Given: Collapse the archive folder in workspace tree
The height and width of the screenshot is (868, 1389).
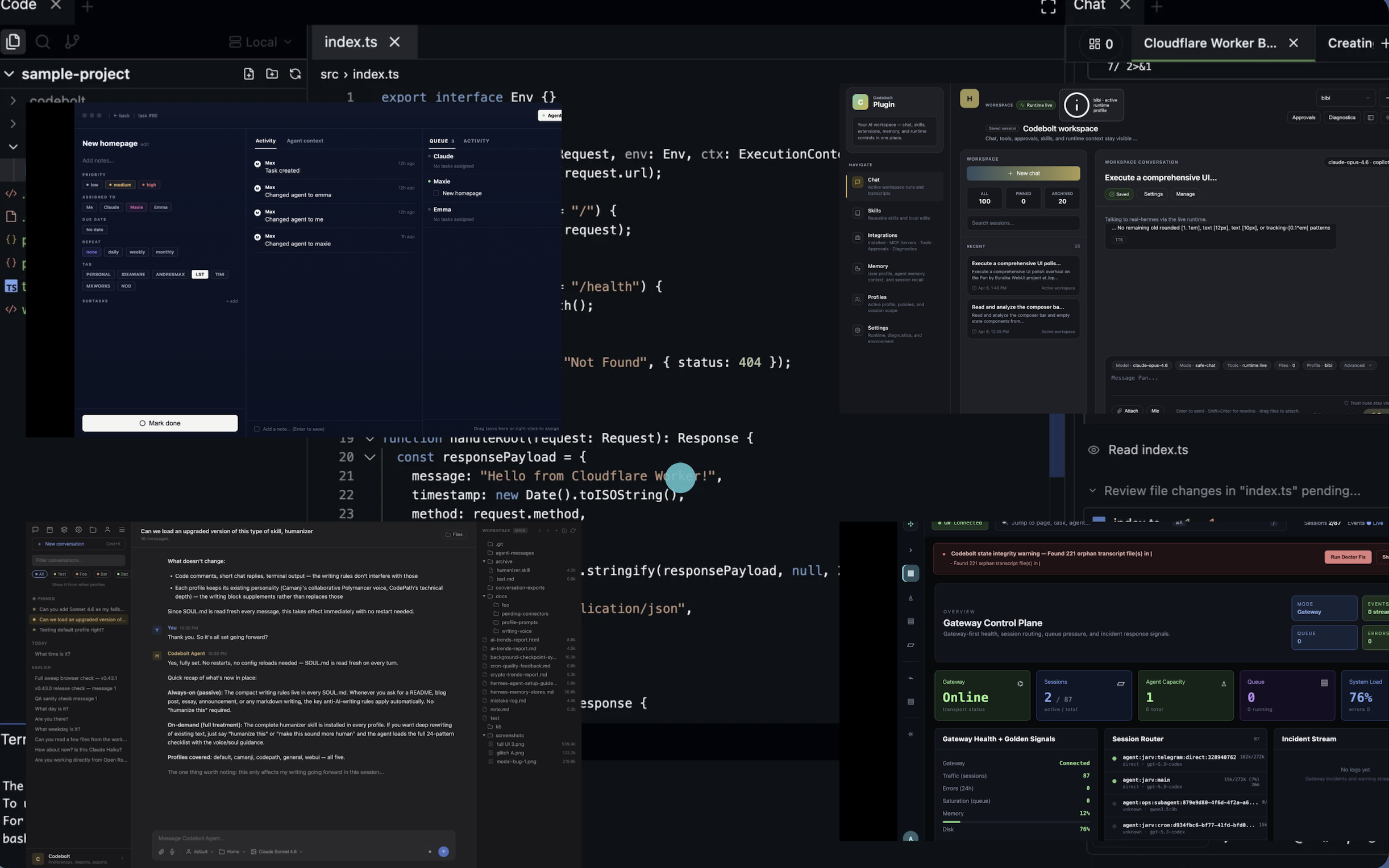Looking at the screenshot, I should (484, 561).
